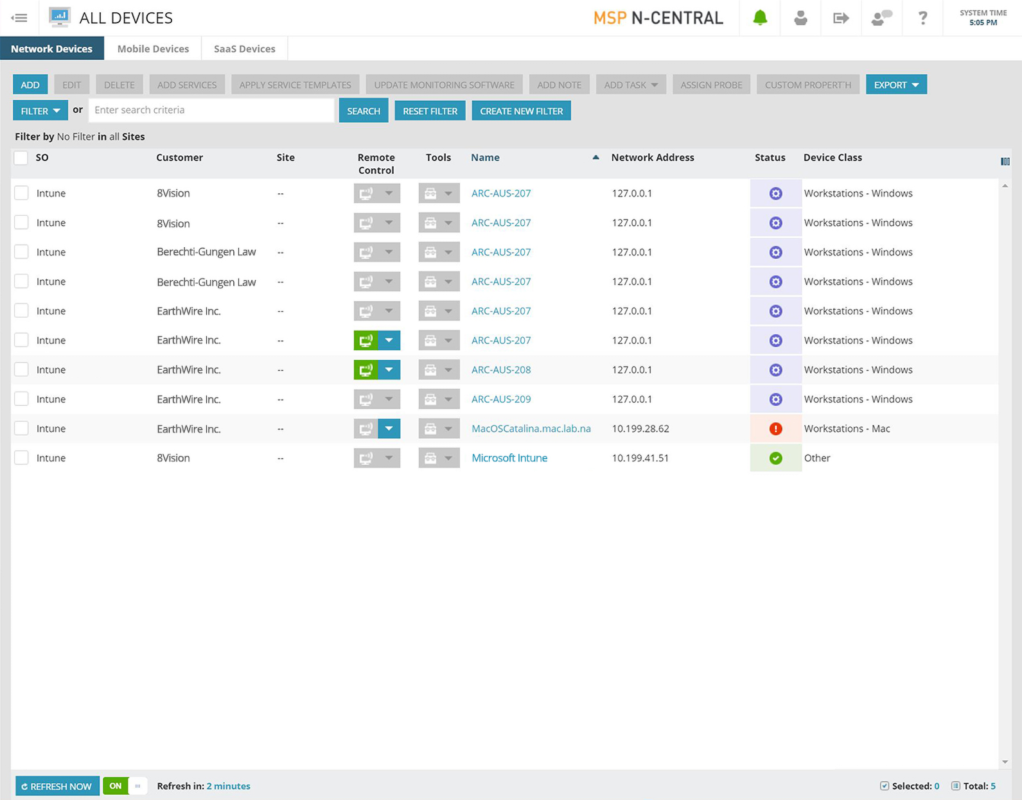Expand tools dropdown for ARC-AUS-208
Viewport: 1022px width, 800px height.
pyautogui.click(x=449, y=370)
